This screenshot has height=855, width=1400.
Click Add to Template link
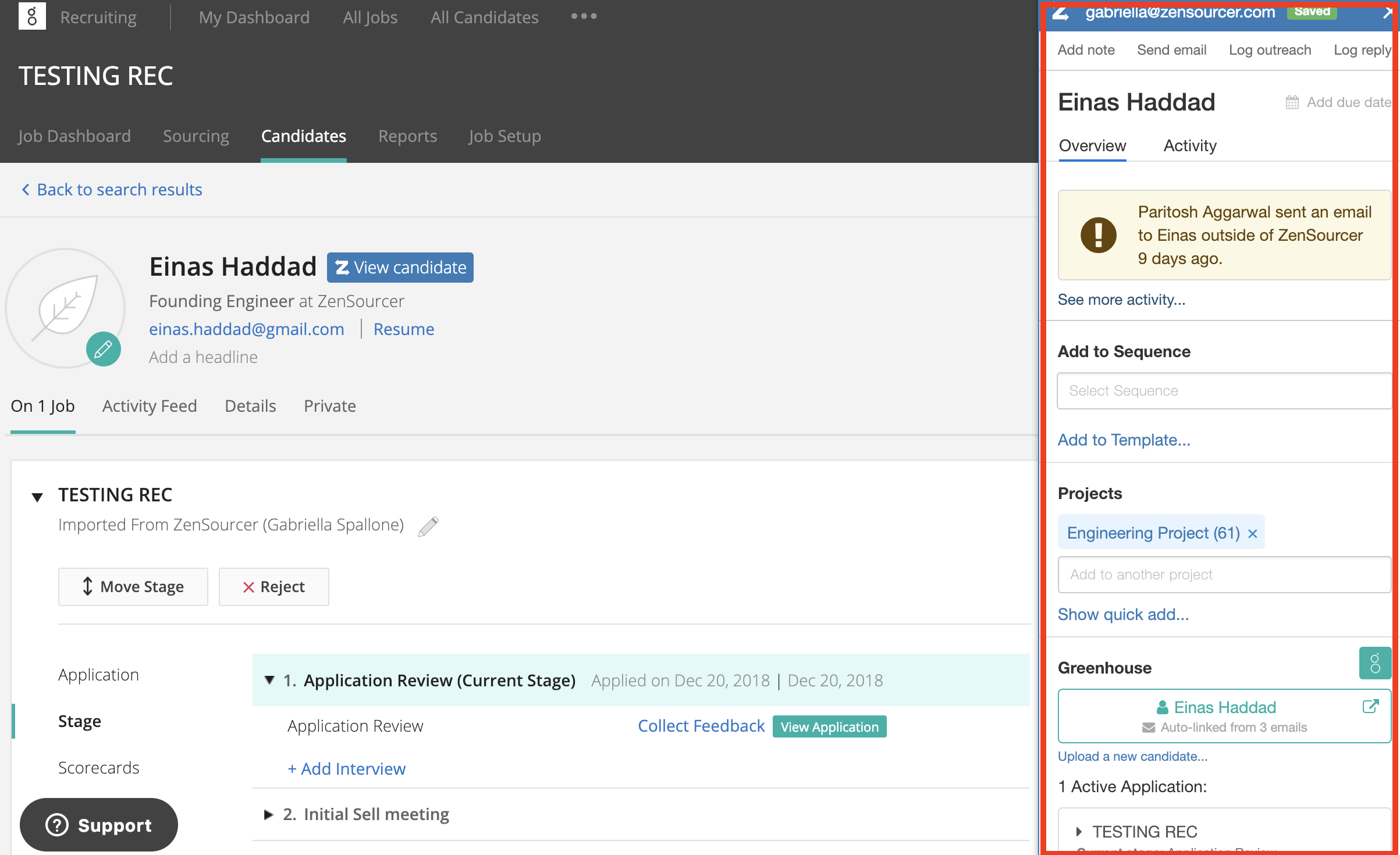point(1124,440)
